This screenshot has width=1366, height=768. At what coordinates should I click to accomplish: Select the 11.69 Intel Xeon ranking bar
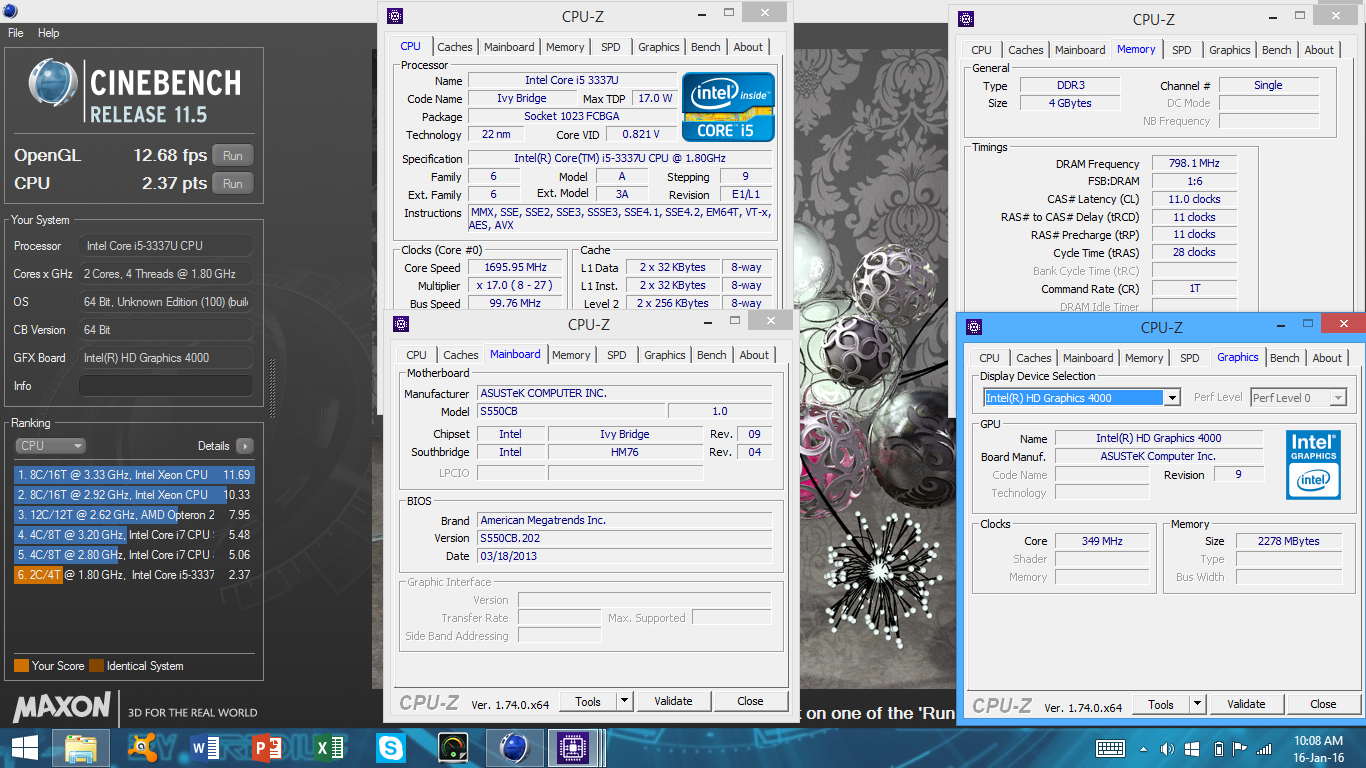point(134,475)
